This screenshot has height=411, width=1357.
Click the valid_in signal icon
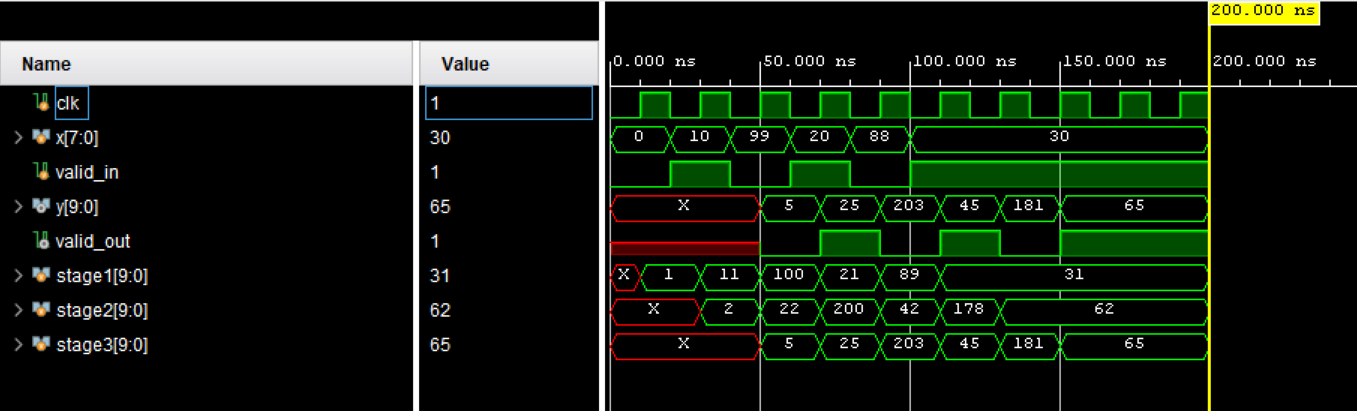(x=41, y=172)
